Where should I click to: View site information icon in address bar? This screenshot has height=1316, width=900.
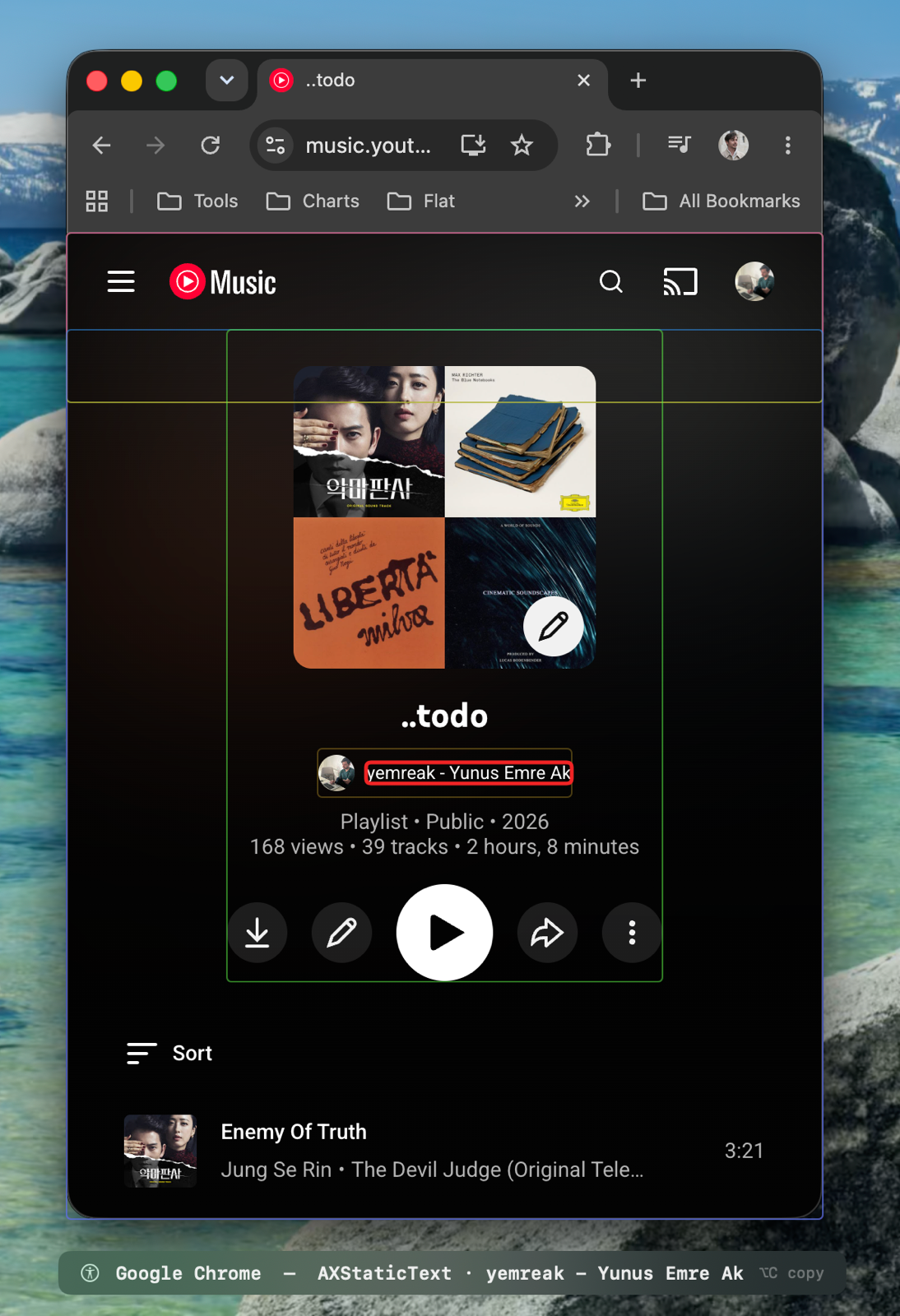(275, 146)
